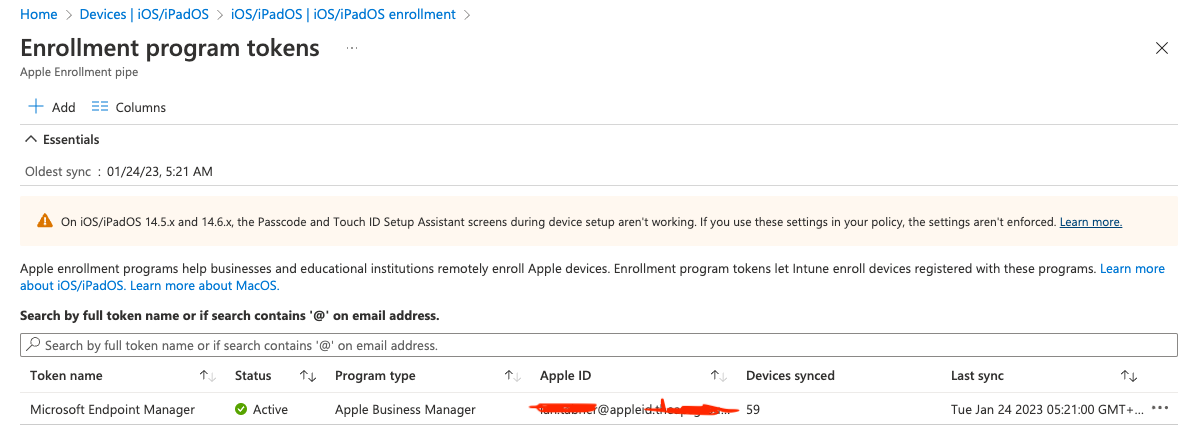This screenshot has height=430, width=1186.
Task: Click the devices synced value 59
Action: [753, 410]
